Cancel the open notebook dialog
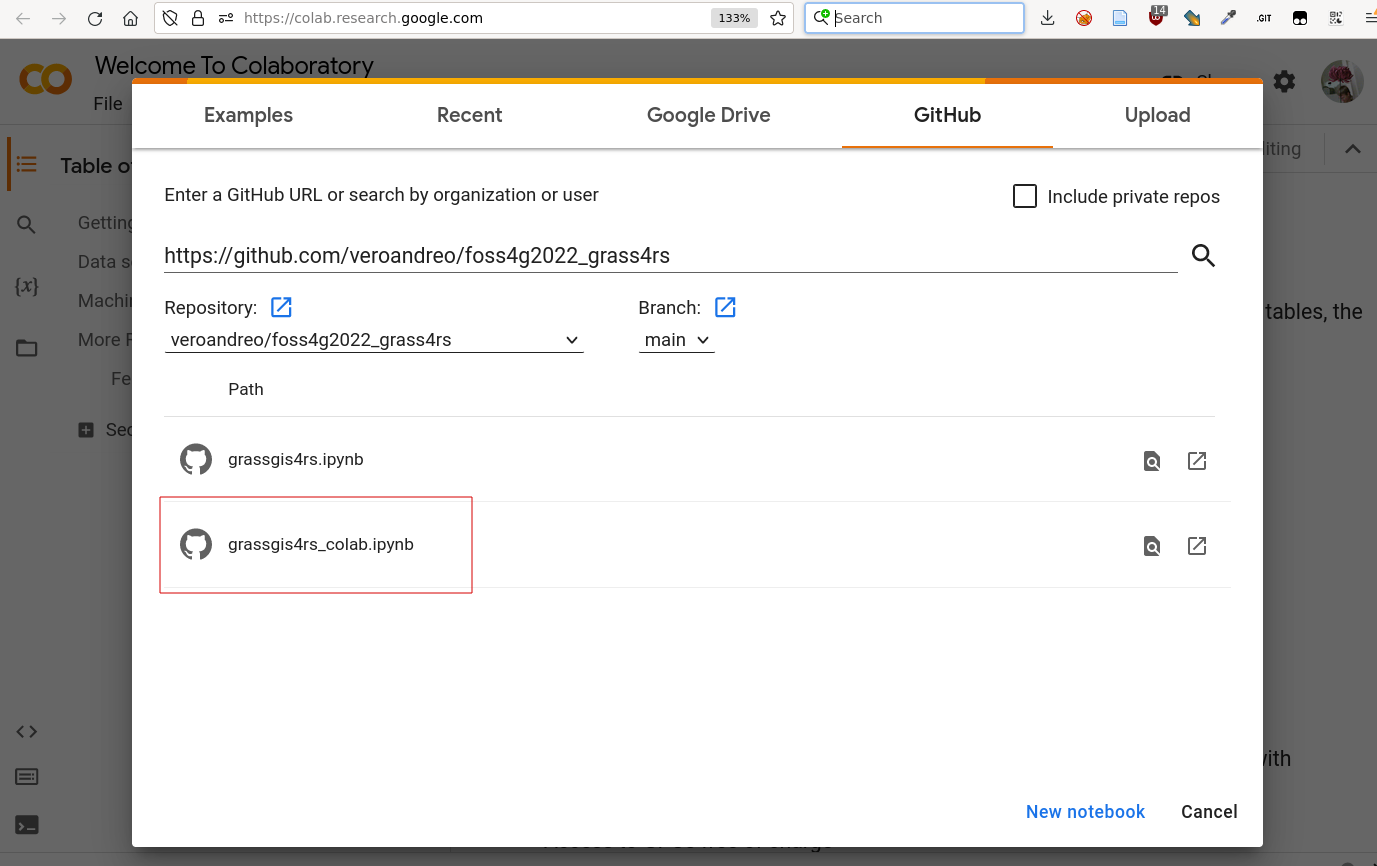The width and height of the screenshot is (1377, 866). [x=1209, y=812]
